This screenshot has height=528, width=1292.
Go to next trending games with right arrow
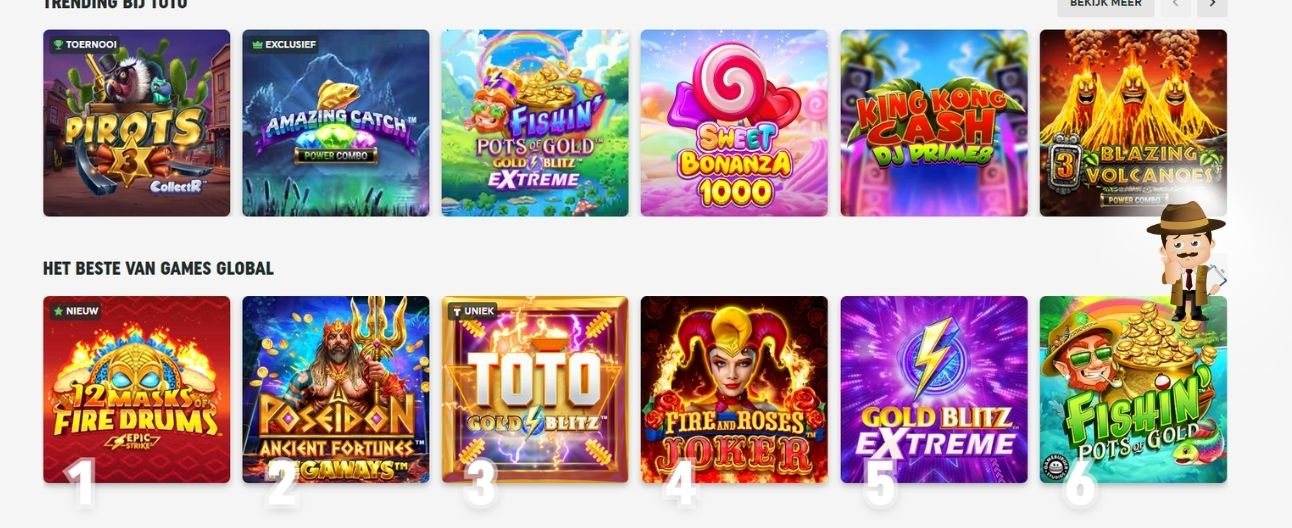pyautogui.click(x=1213, y=5)
